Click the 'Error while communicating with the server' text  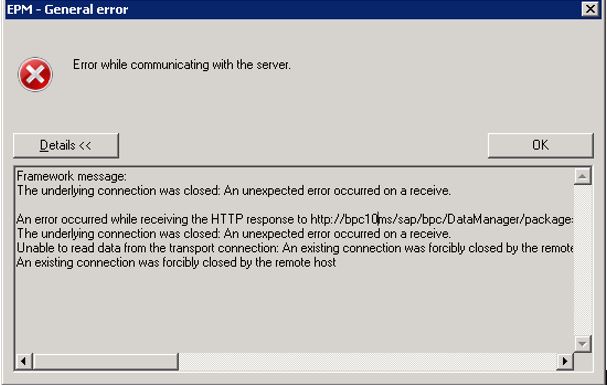coord(182,65)
